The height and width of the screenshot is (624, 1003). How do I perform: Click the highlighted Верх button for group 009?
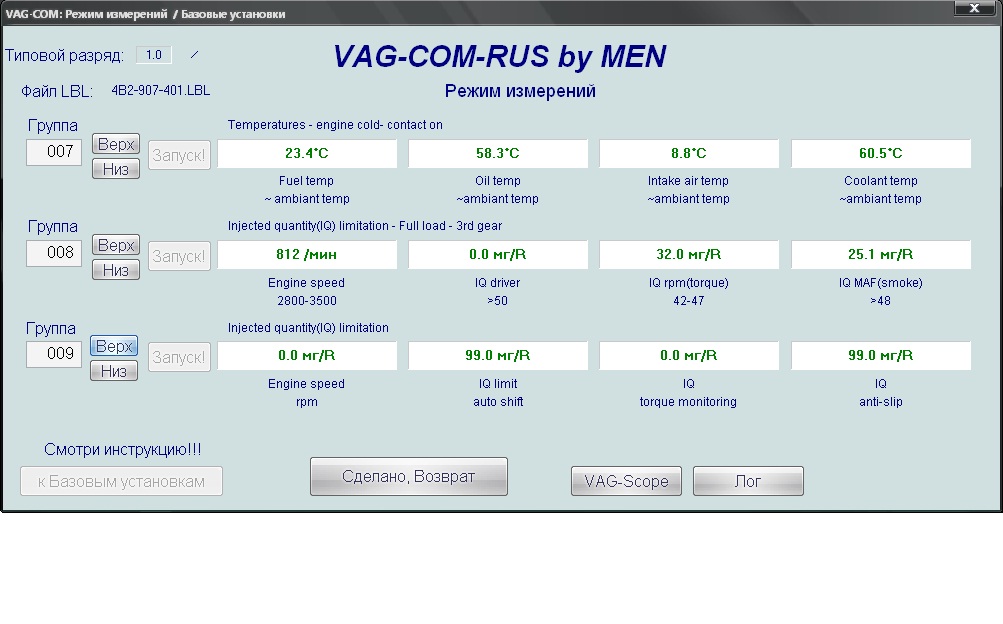(115, 346)
